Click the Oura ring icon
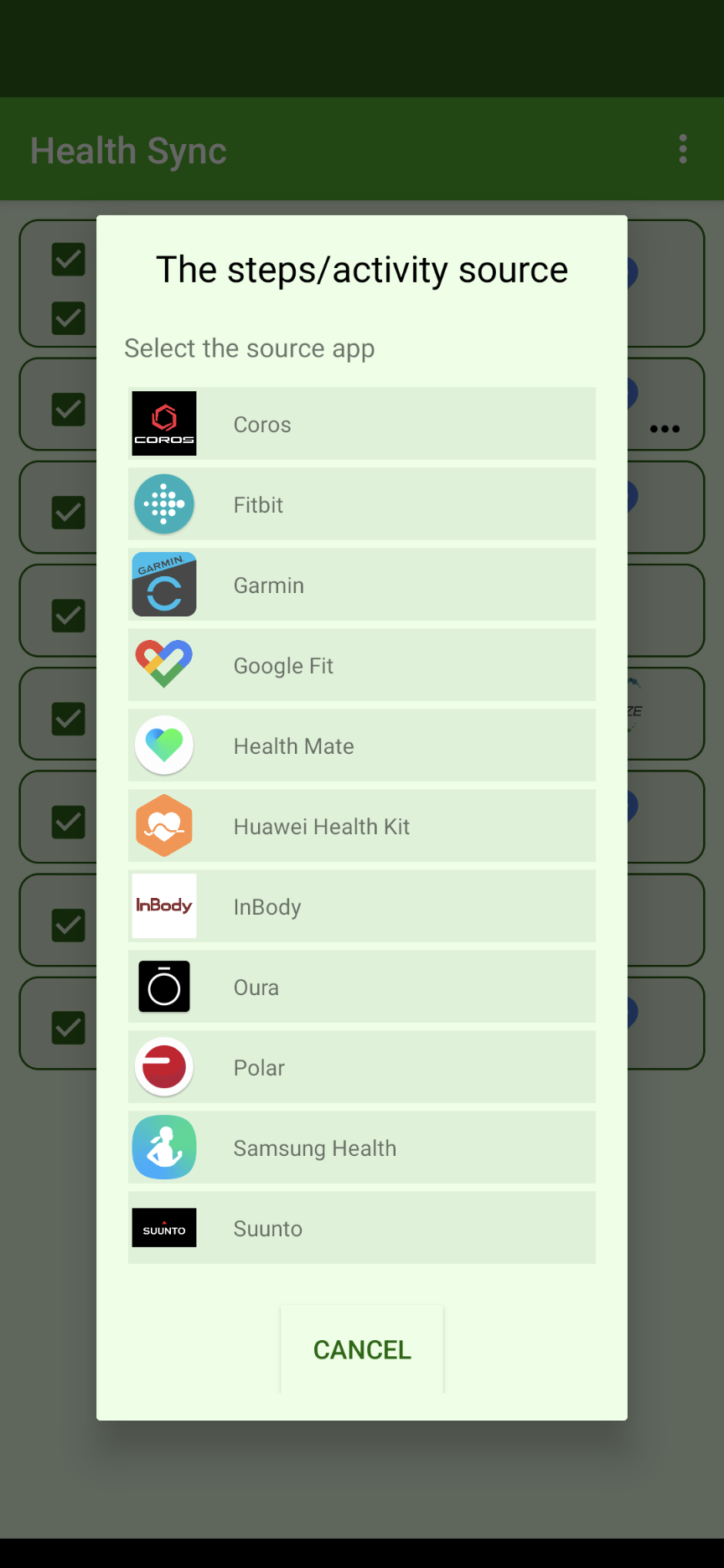Image resolution: width=724 pixels, height=1568 pixels. [x=163, y=986]
